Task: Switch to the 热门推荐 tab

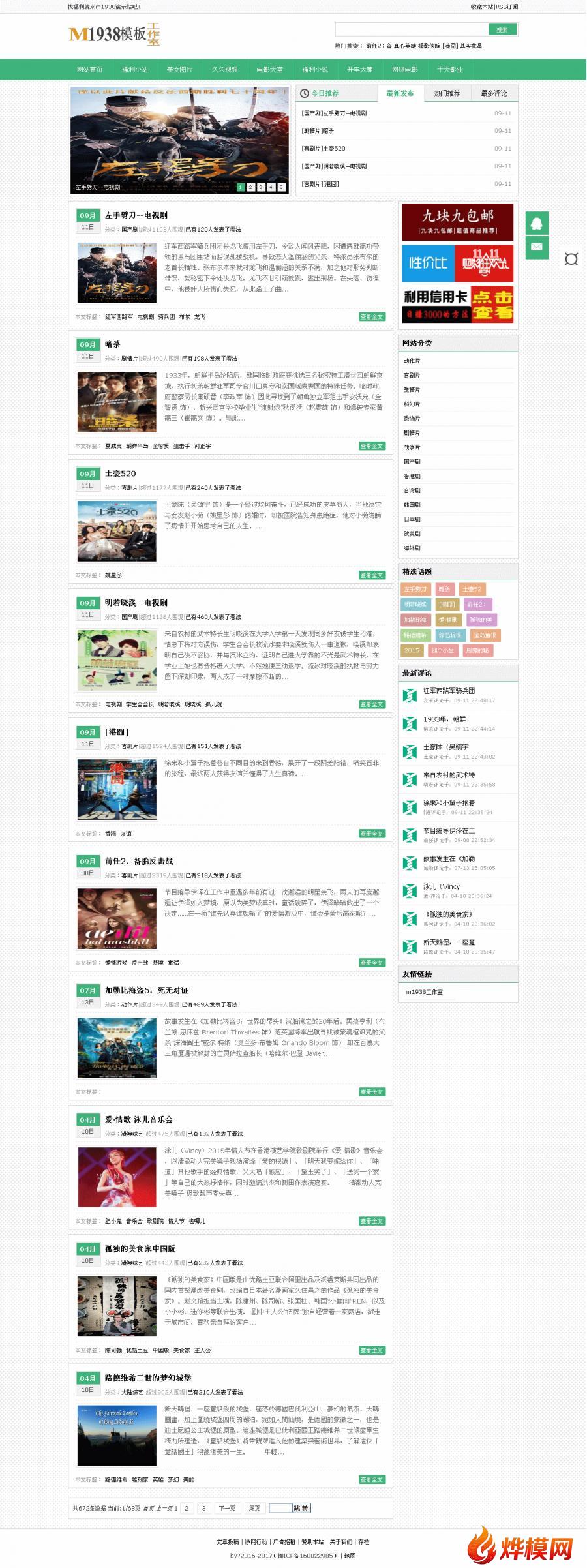Action: pyautogui.click(x=447, y=93)
